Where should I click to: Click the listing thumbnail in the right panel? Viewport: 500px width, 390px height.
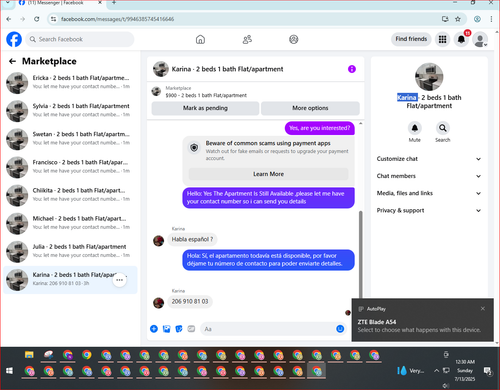[429, 77]
